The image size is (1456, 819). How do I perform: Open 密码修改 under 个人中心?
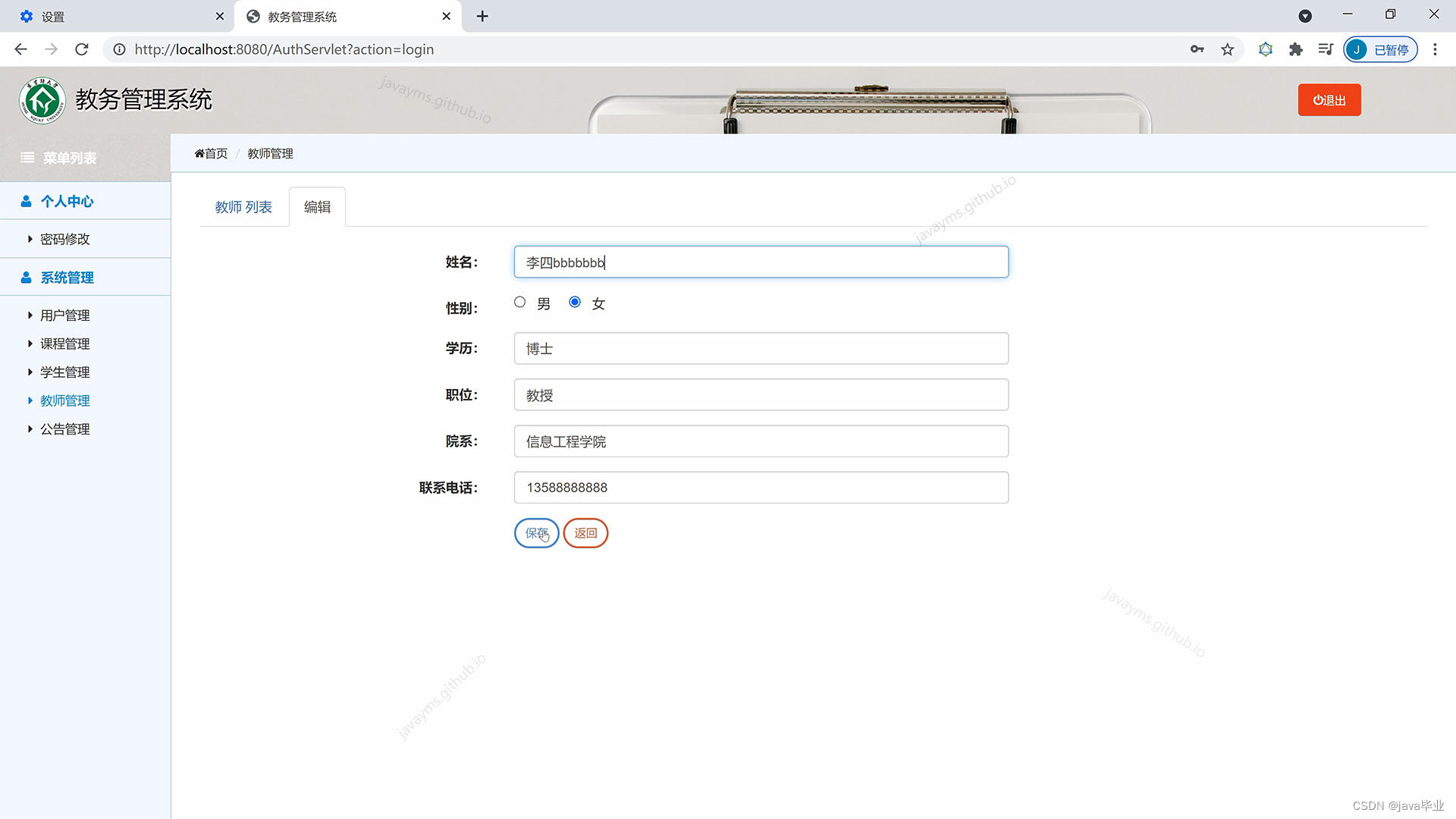coord(64,239)
